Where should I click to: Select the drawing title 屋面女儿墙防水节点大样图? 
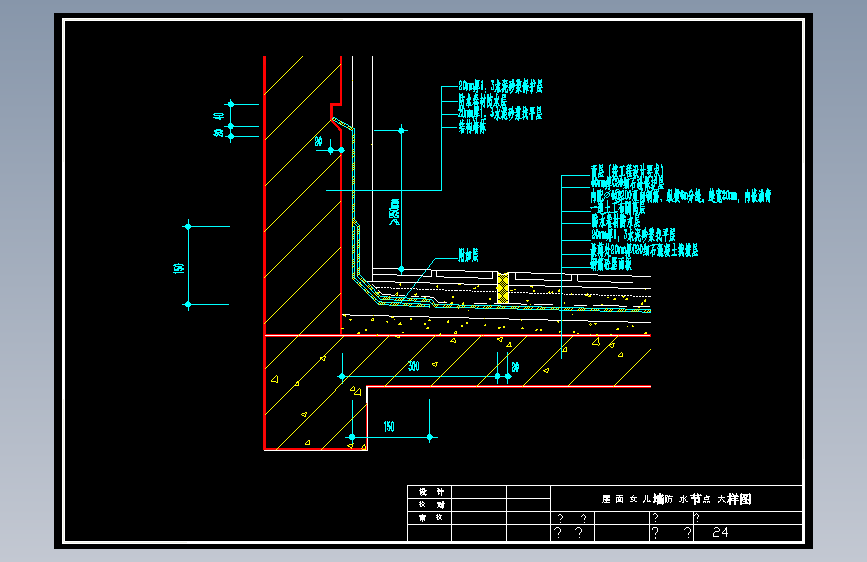tap(676, 499)
